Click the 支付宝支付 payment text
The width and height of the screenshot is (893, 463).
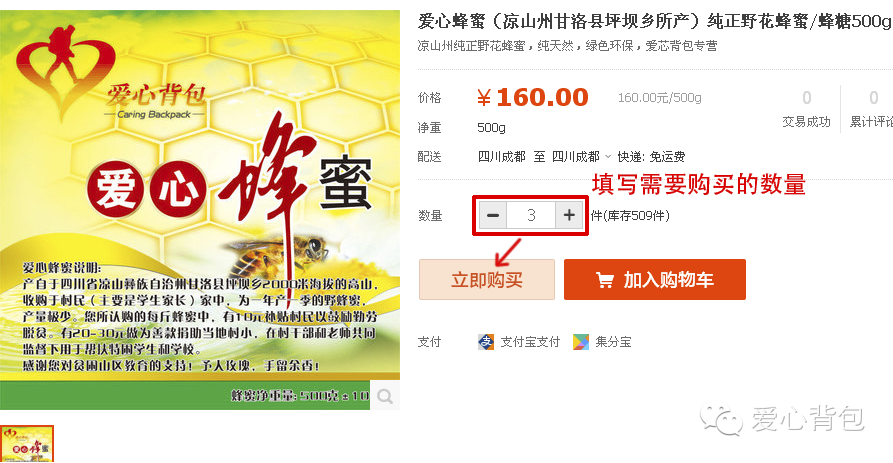coord(530,342)
